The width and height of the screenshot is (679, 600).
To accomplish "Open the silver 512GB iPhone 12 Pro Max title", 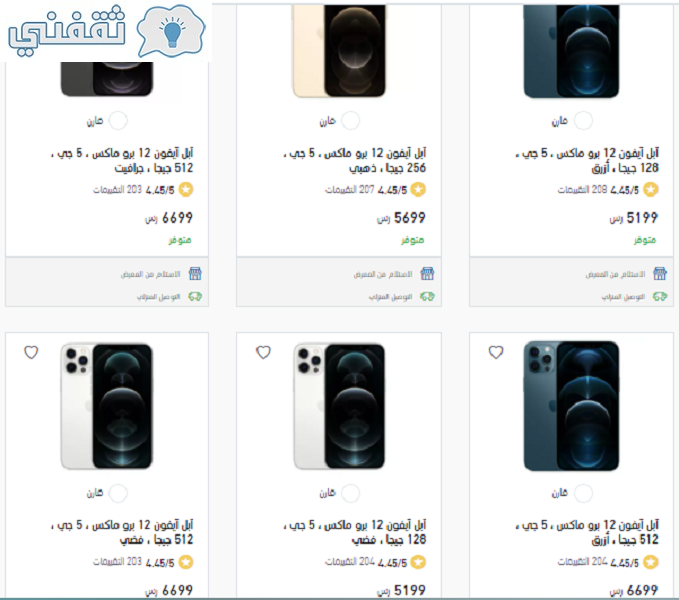I will (x=122, y=532).
